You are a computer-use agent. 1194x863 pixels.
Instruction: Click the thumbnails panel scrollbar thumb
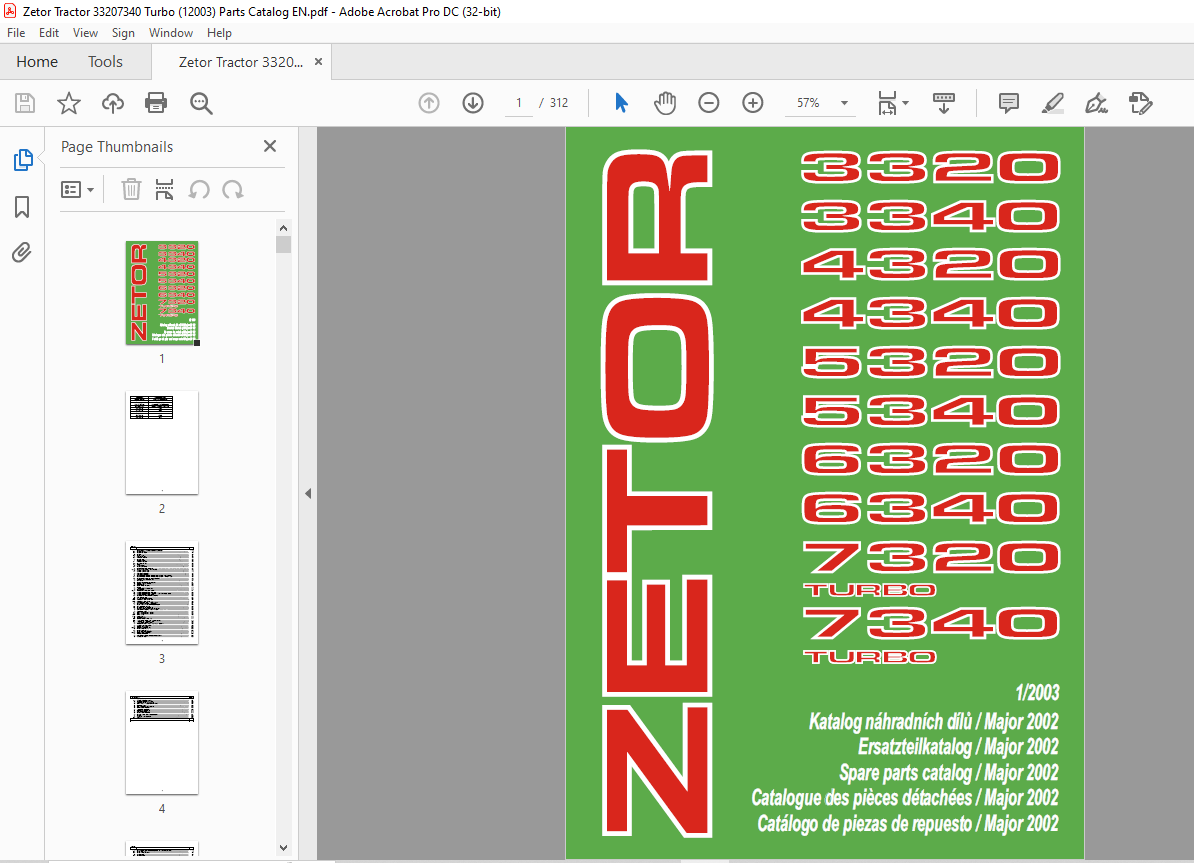[283, 245]
